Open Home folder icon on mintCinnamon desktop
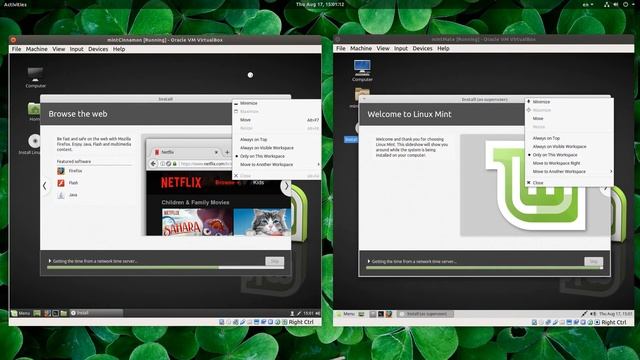Screen dimensions: 640x360 click(x=34, y=109)
